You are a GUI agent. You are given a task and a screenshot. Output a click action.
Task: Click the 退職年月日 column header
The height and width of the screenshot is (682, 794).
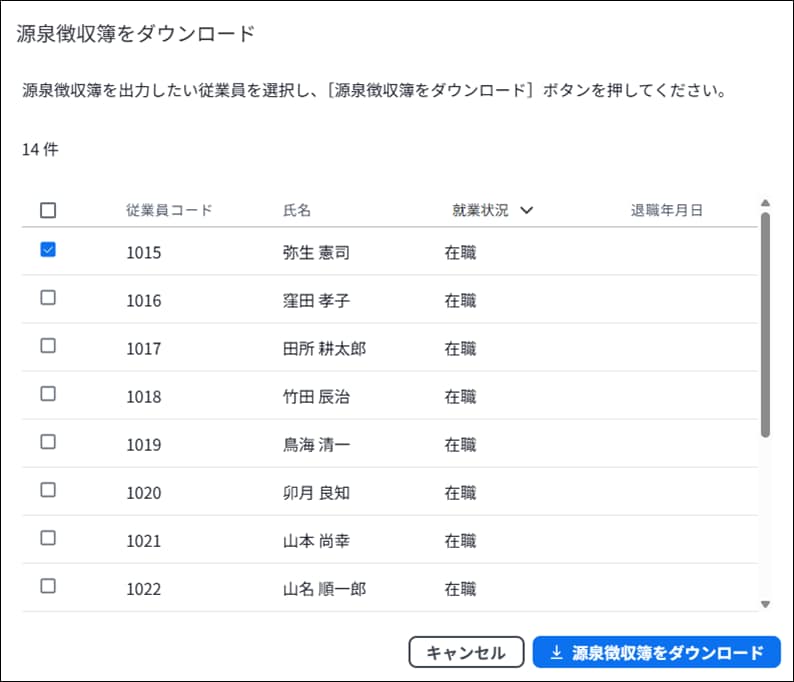click(666, 211)
